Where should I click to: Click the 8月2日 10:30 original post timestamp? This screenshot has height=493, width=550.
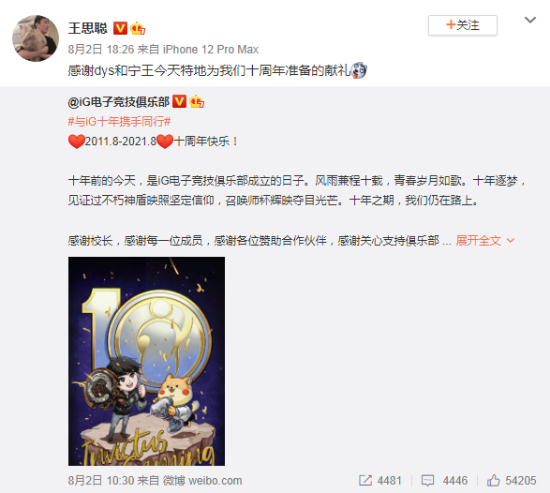coord(101,480)
